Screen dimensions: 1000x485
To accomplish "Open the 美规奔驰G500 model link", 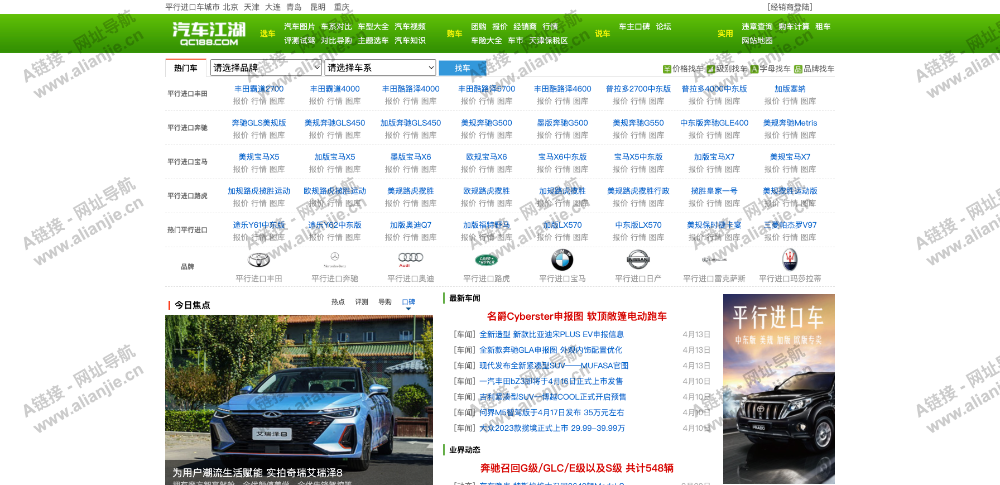I will pyautogui.click(x=487, y=123).
